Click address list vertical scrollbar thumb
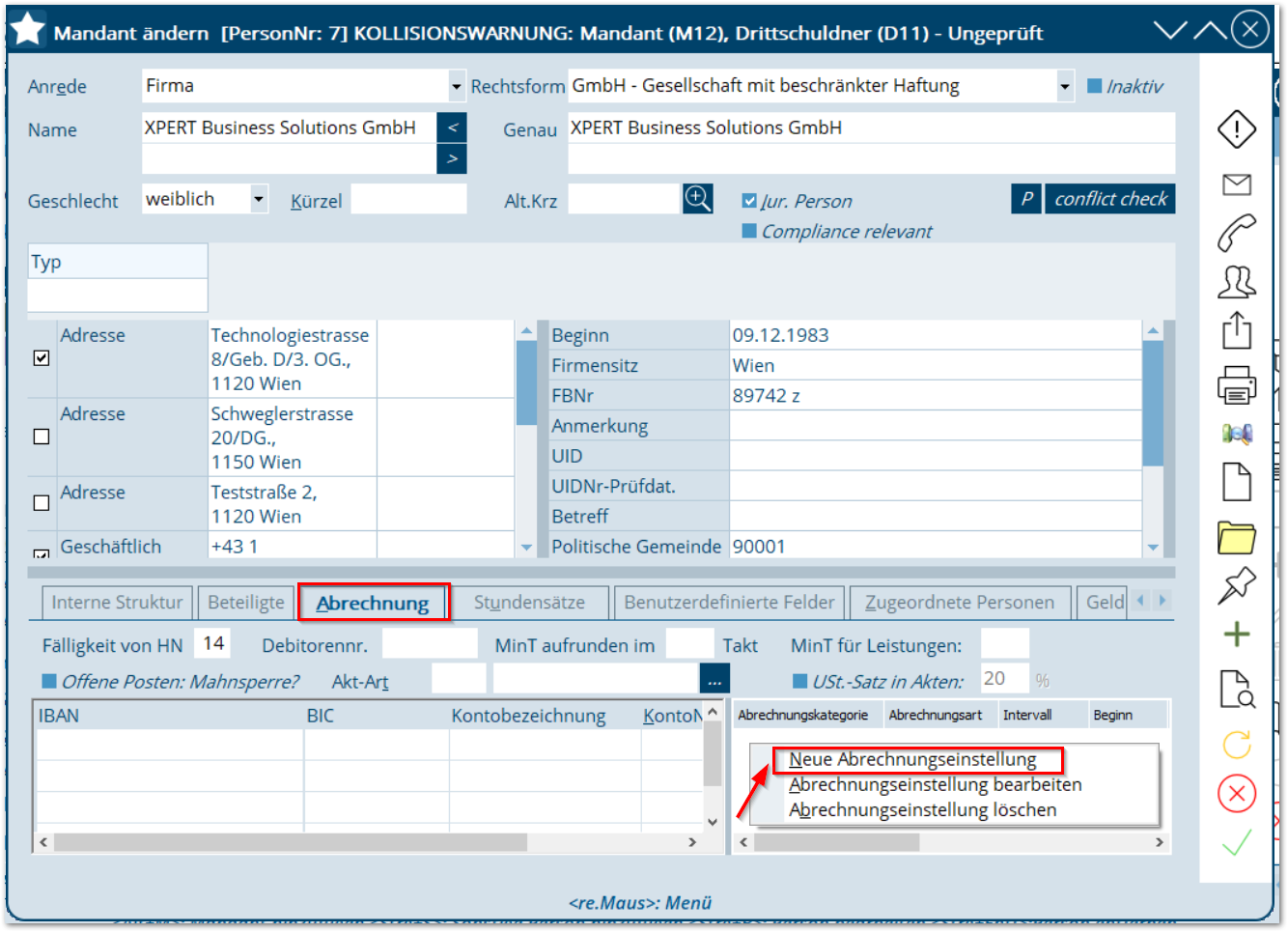Viewport: 1288px width, 932px height. click(526, 383)
